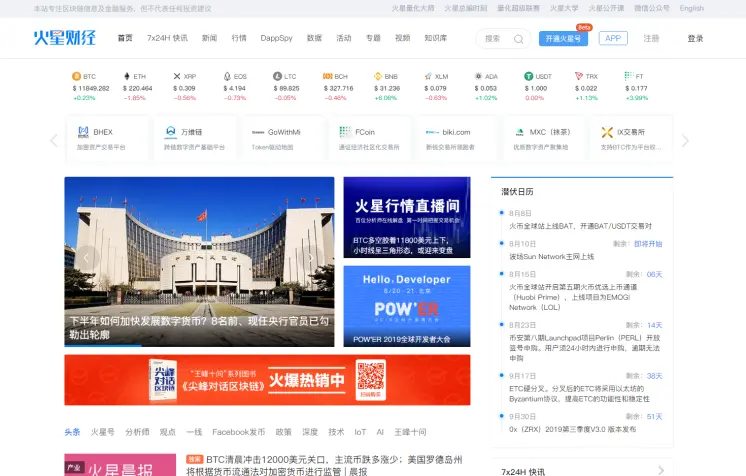Viewport: 746px width, 476px height.
Task: Open the BCH coin price icon
Action: (x=327, y=76)
